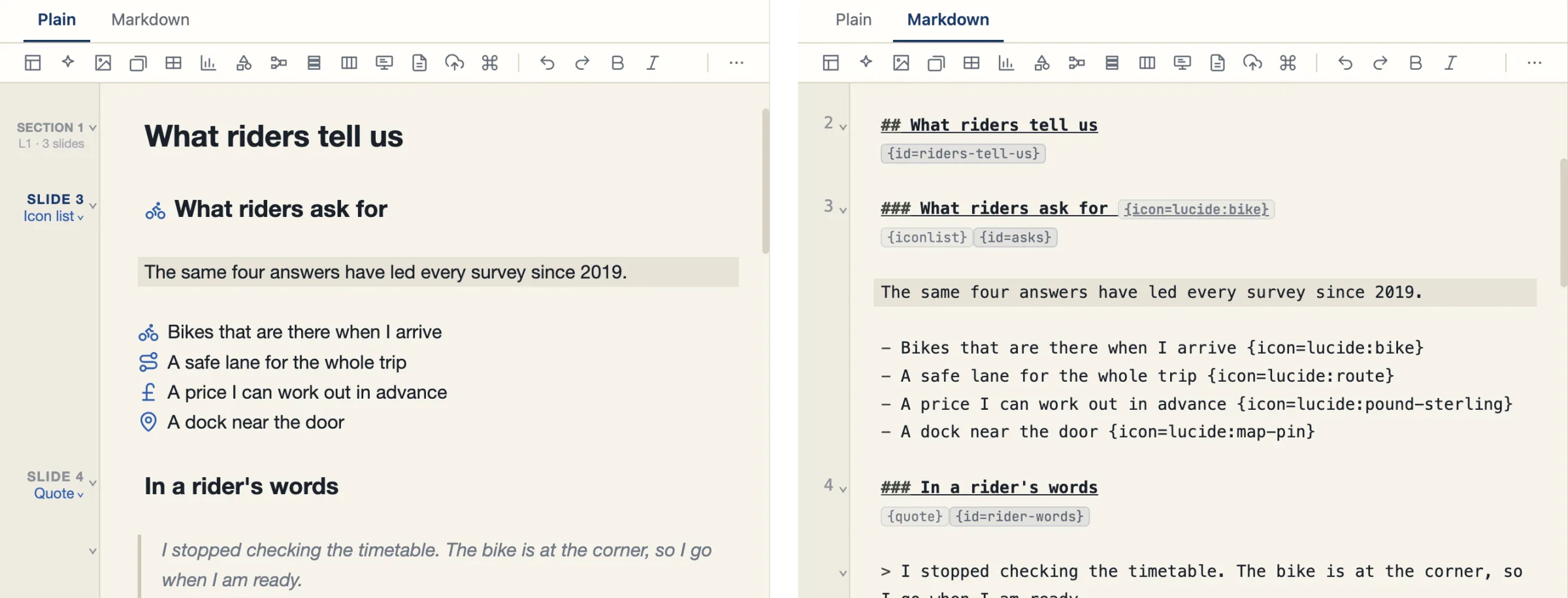Click the left pane vertical scrollbar thumb
The image size is (1568, 598).
tap(765, 181)
